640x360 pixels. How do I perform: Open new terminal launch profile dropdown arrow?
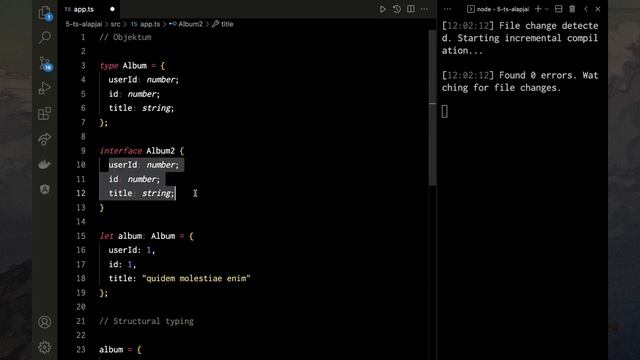coord(547,9)
